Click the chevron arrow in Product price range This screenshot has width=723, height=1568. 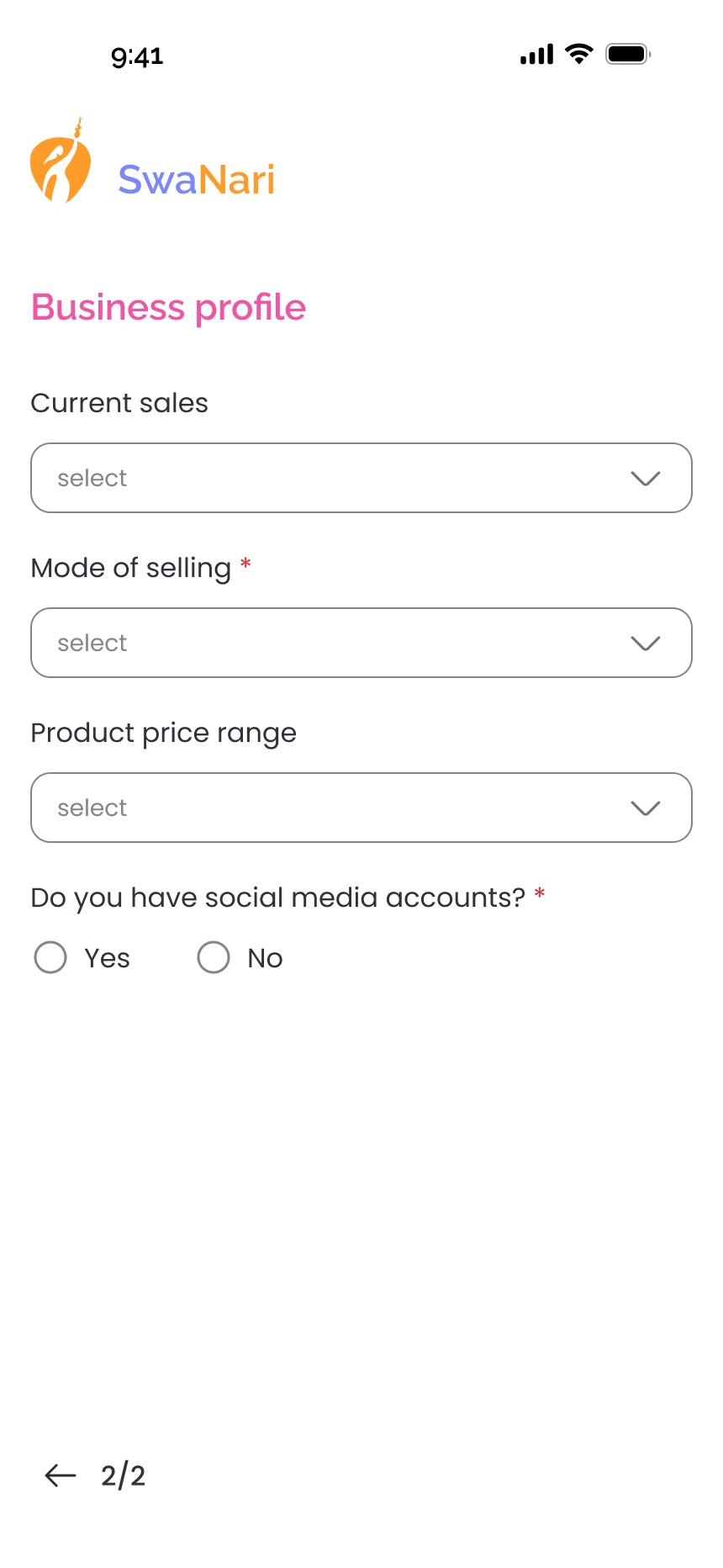point(645,808)
